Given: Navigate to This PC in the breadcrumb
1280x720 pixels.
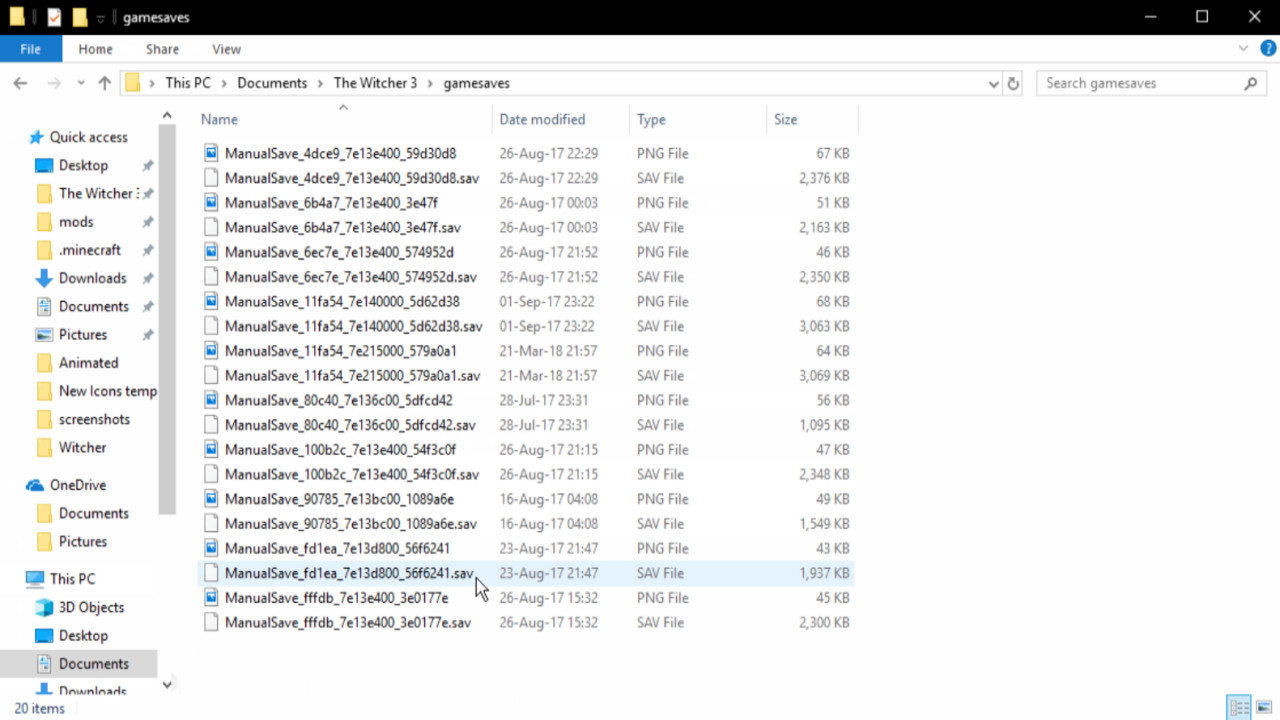Looking at the screenshot, I should pyautogui.click(x=188, y=83).
